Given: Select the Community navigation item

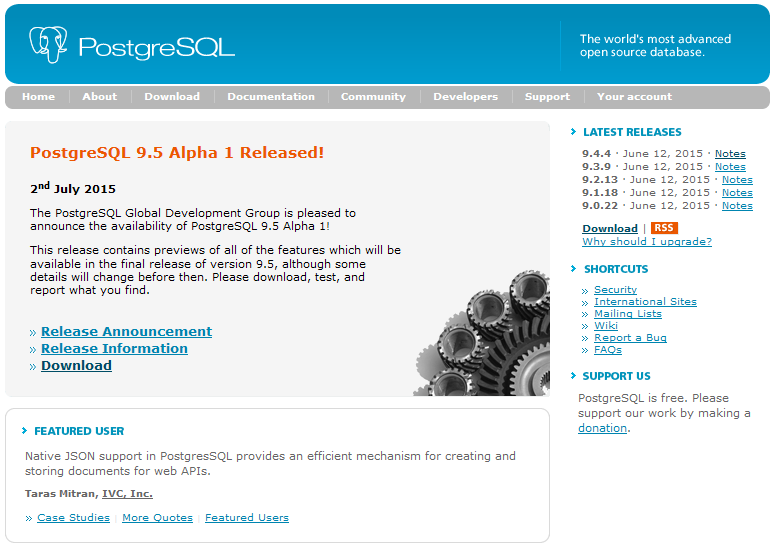Looking at the screenshot, I should [373, 96].
